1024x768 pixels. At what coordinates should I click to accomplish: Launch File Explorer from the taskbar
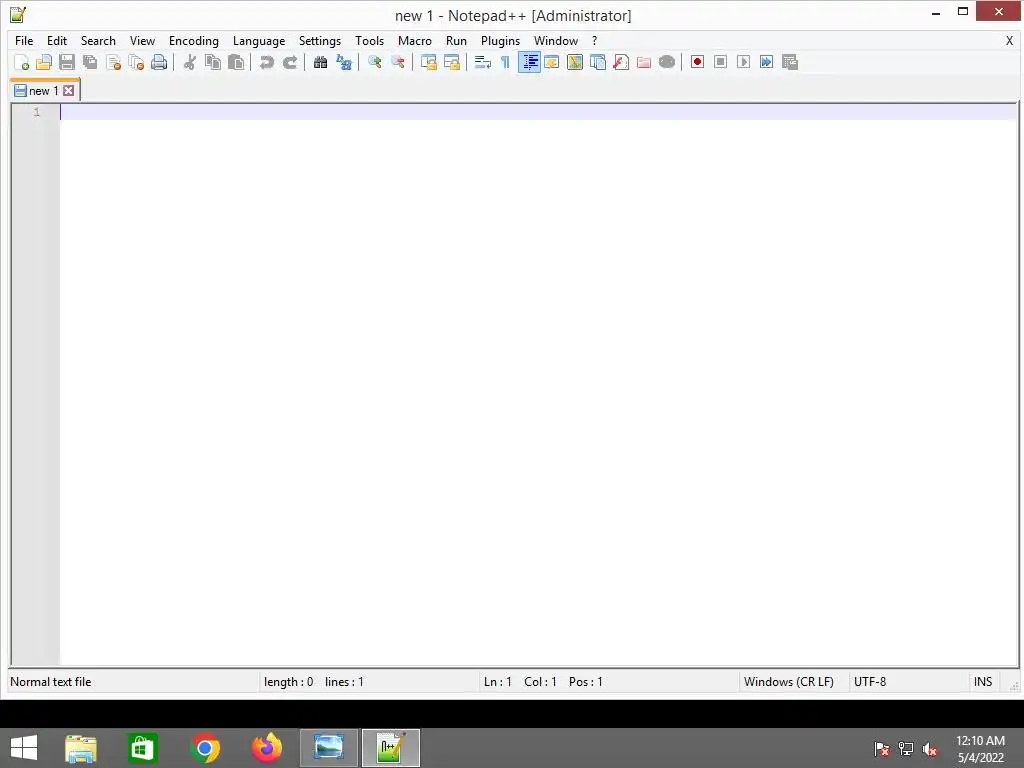pos(81,748)
